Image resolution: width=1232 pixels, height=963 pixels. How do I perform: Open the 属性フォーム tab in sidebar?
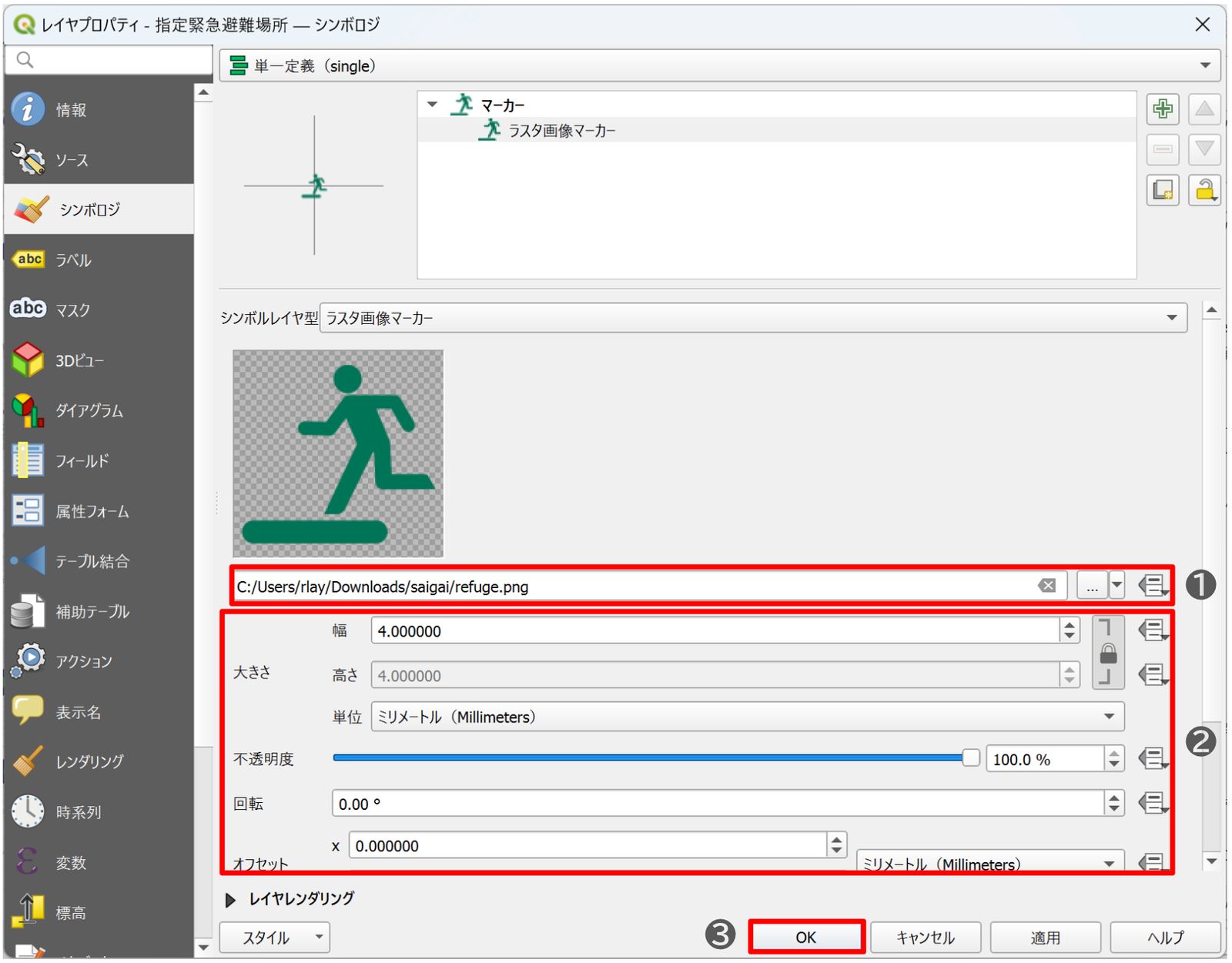99,510
